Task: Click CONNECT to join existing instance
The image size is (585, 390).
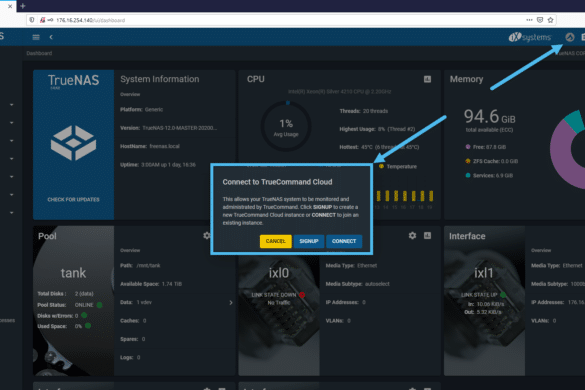Action: click(x=344, y=241)
